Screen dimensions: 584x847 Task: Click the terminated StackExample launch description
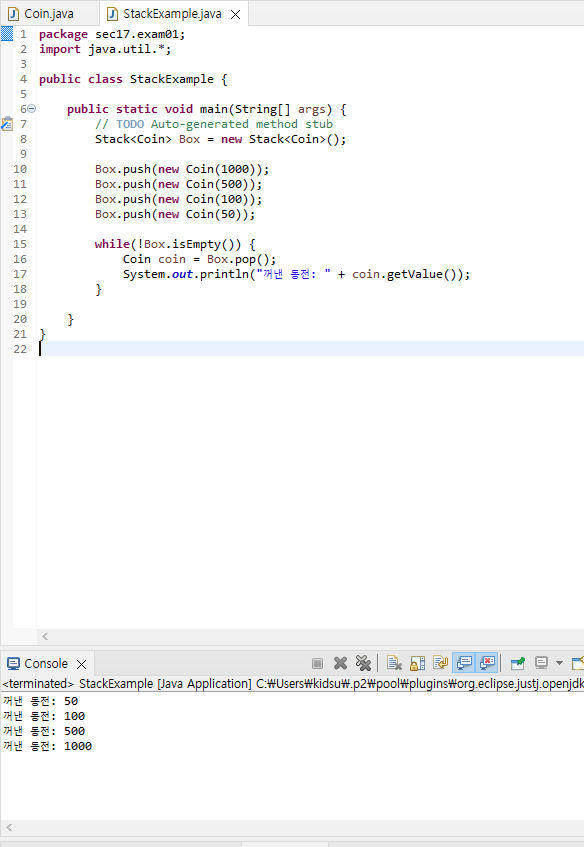293,684
